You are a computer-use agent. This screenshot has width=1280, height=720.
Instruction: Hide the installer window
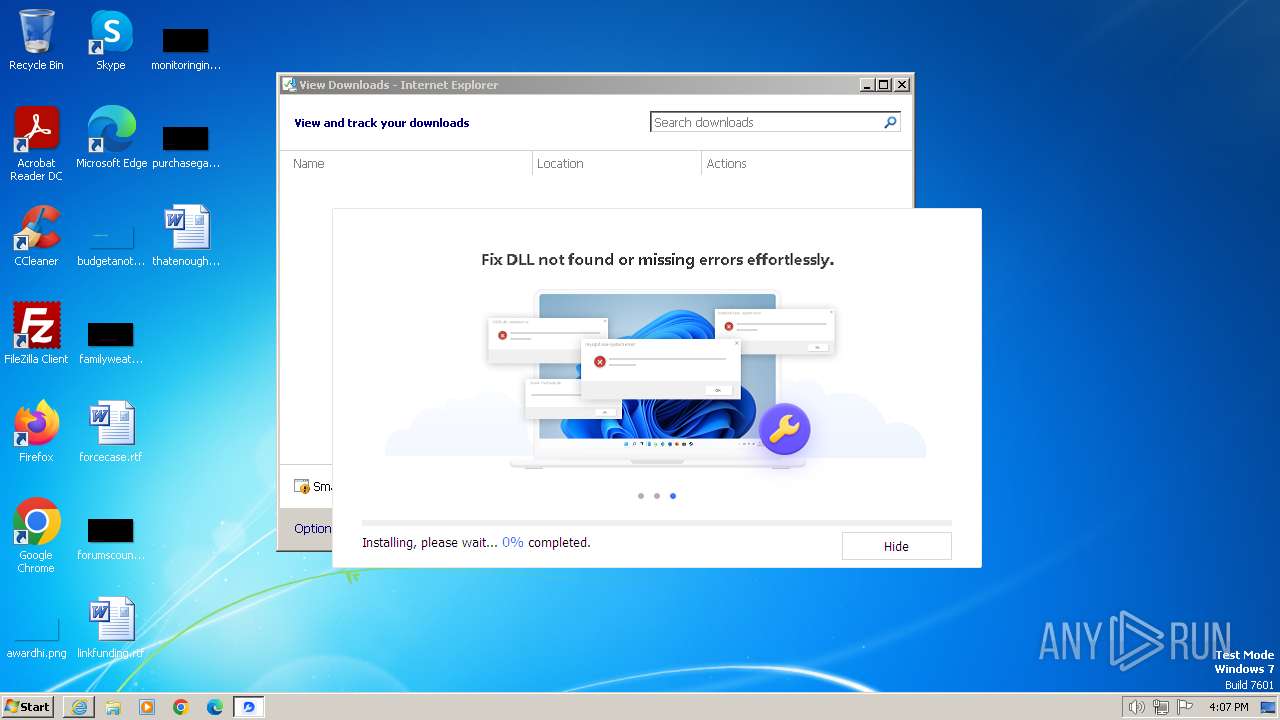click(896, 546)
